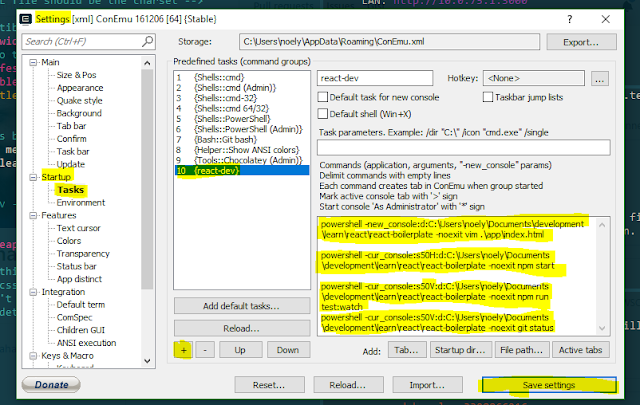Screen dimensions: 640x405
Task: Click Add default tasks button
Action: pos(242,306)
